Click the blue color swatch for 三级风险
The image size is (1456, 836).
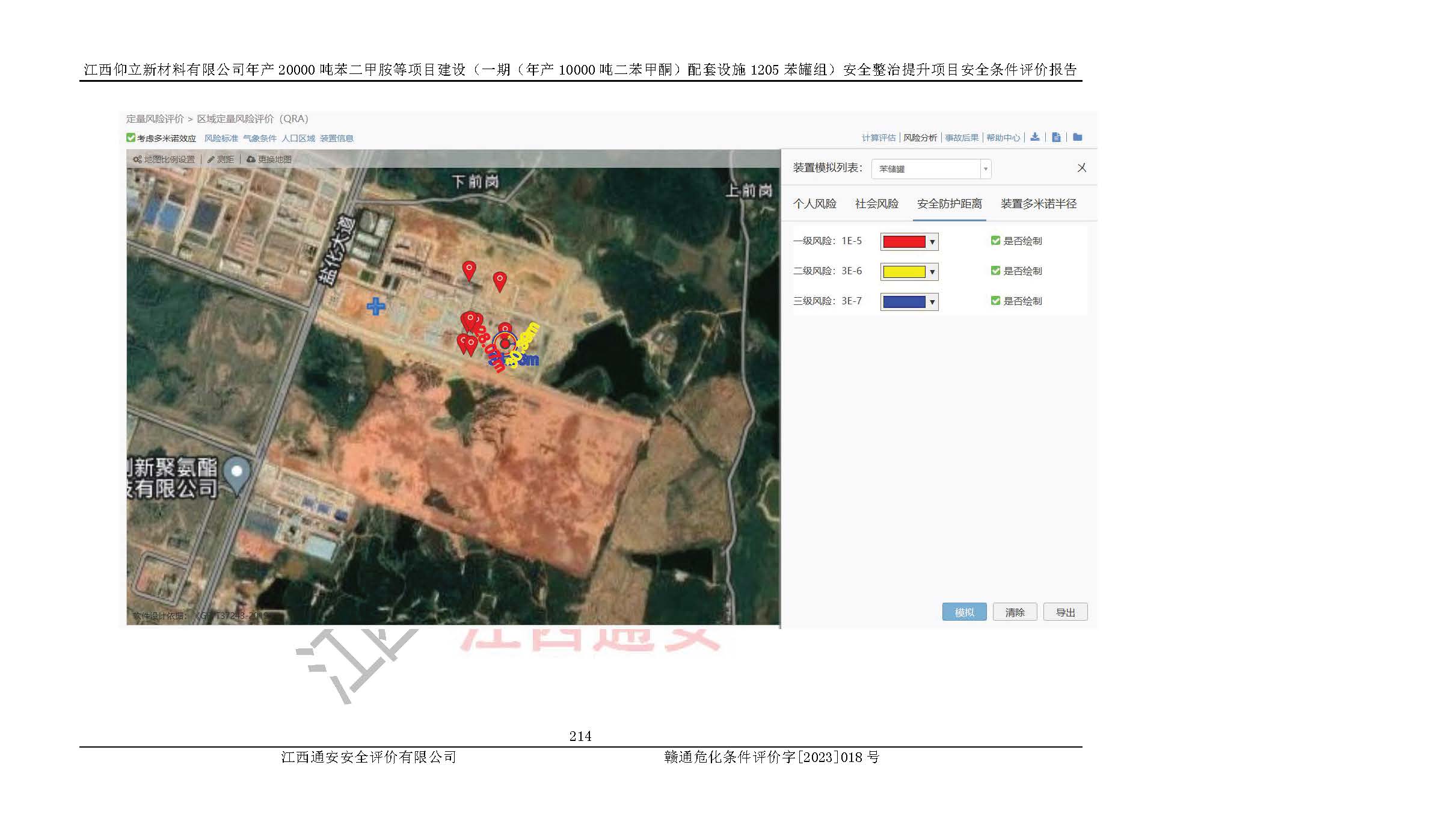[904, 302]
